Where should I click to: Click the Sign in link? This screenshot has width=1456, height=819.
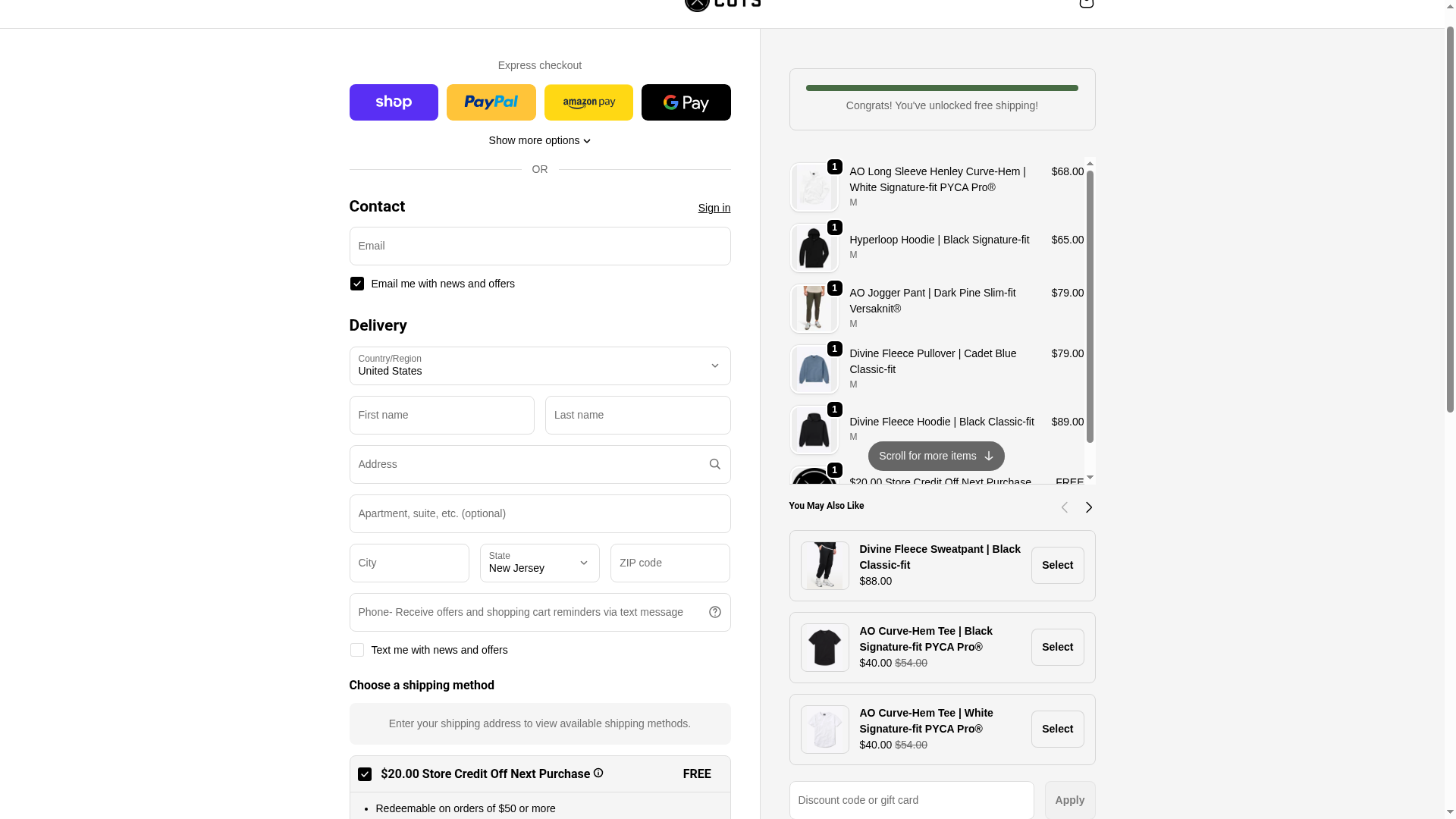(714, 208)
